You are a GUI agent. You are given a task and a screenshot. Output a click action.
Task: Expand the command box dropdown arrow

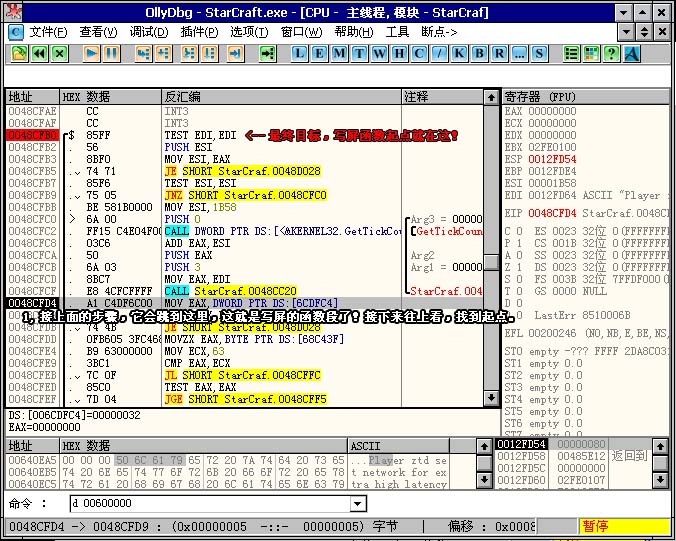[358, 503]
